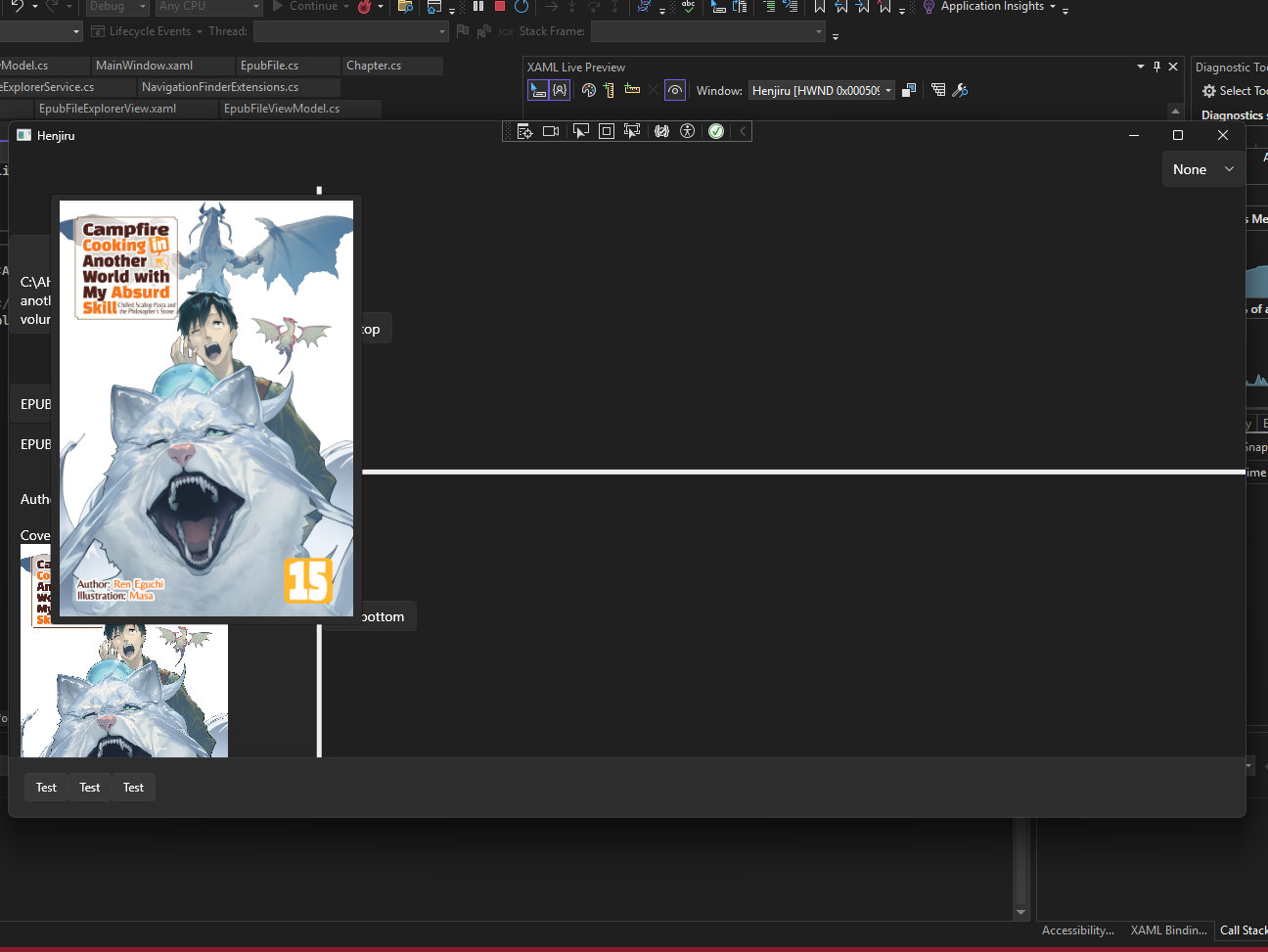The width and height of the screenshot is (1268, 952).
Task: Click Select Tools gear in Diagnostic Tools
Action: click(1235, 91)
